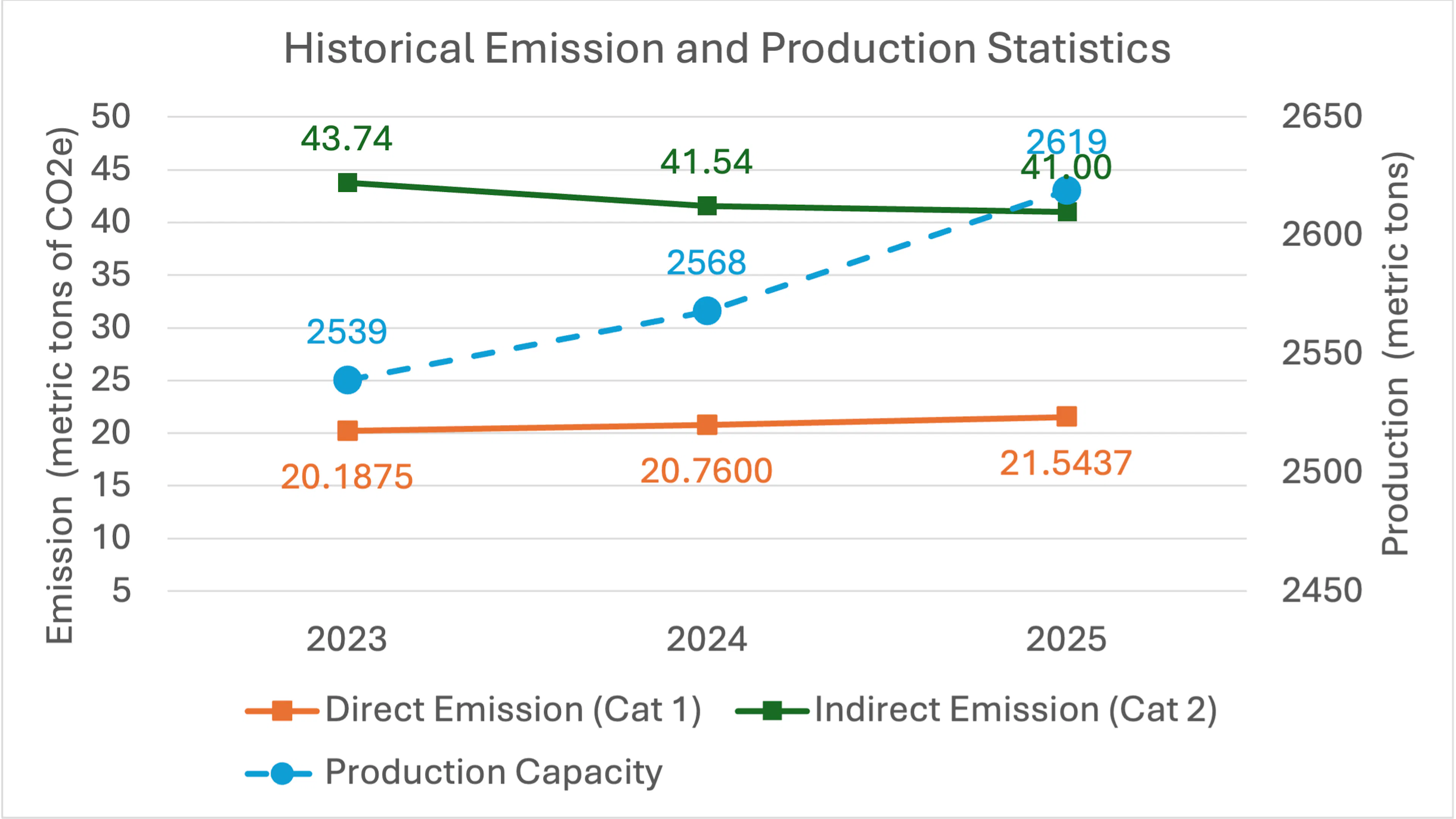Click the 2450 tick on right axis
The image size is (1456, 819).
point(1322,591)
